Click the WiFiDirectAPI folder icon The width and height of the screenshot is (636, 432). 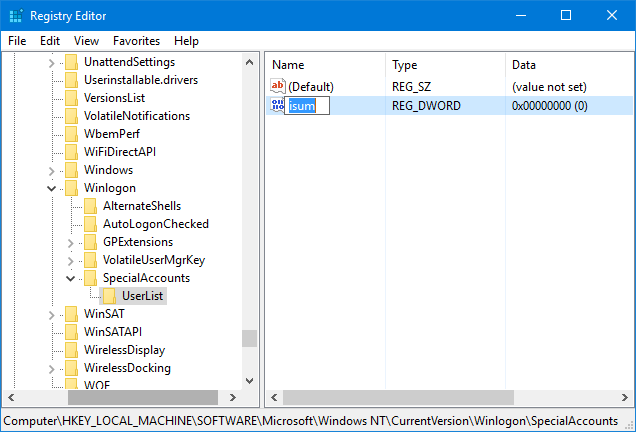point(72,152)
